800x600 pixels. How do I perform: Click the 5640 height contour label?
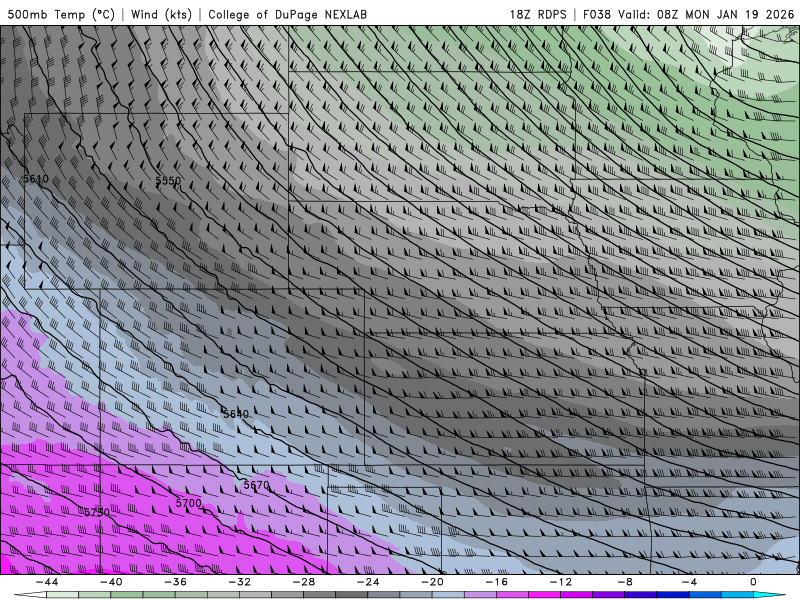[x=236, y=413]
